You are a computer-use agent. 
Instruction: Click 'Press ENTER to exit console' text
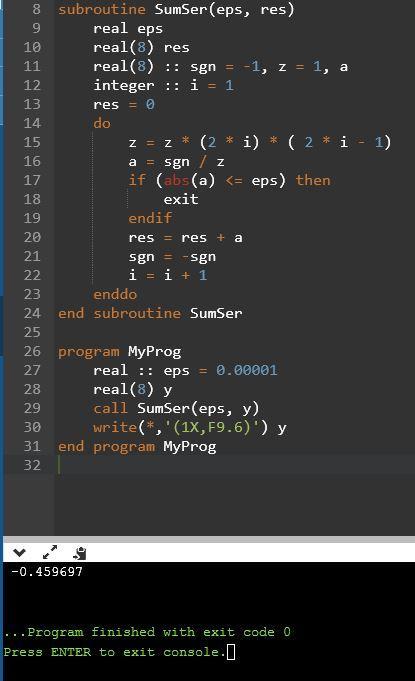tap(115, 652)
